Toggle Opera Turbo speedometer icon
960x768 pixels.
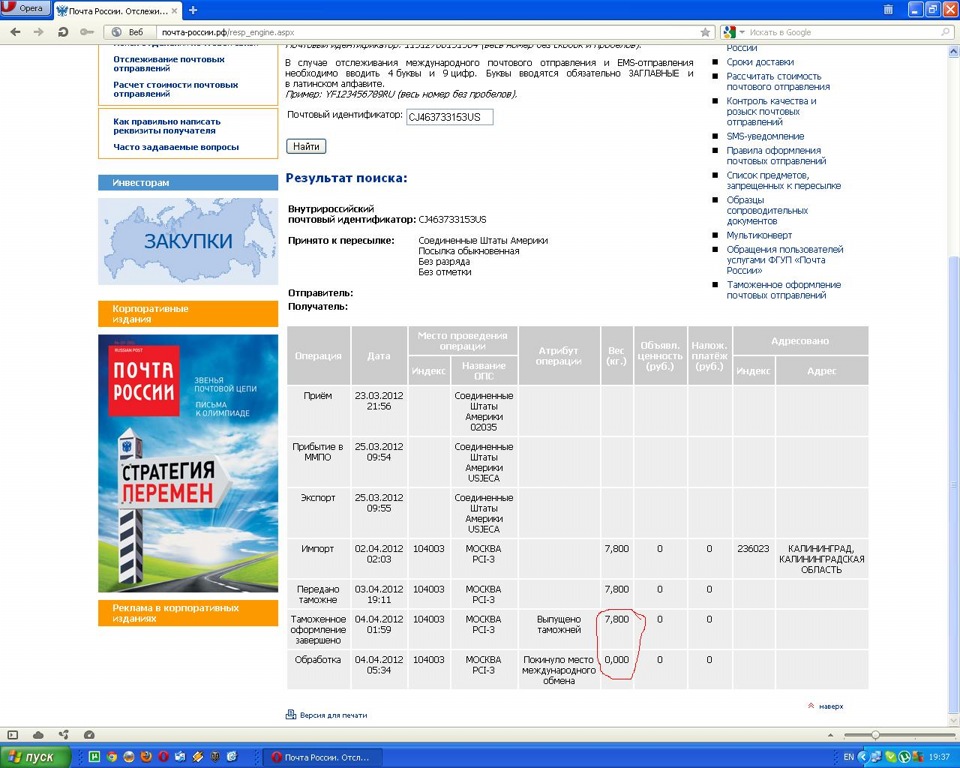pos(89,734)
